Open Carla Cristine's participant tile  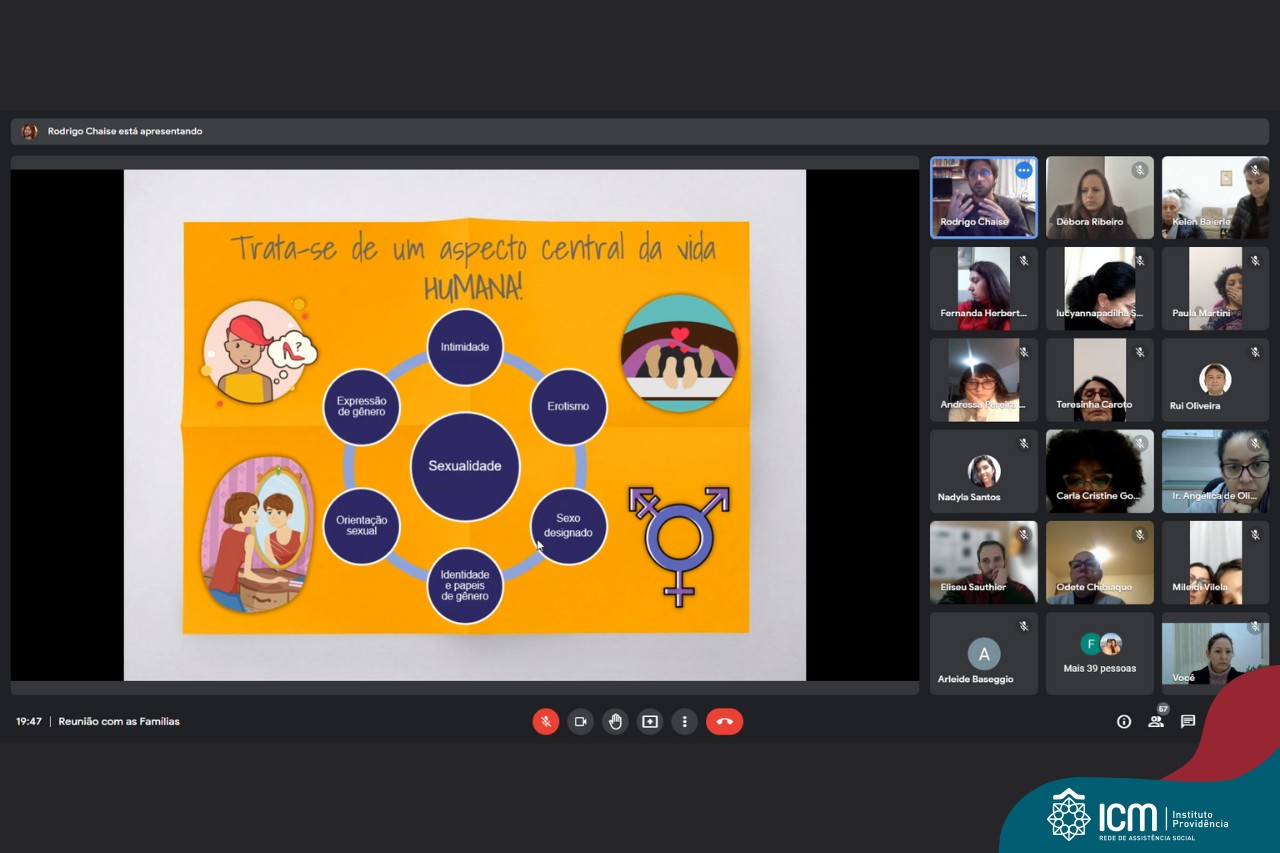pyautogui.click(x=1099, y=471)
